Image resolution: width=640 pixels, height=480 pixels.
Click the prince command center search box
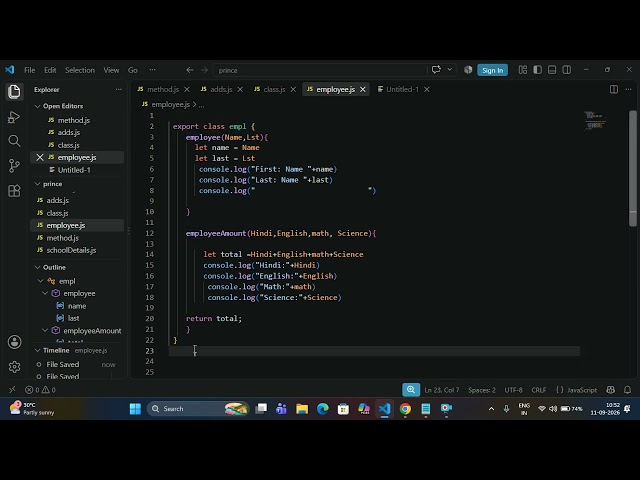coord(319,70)
